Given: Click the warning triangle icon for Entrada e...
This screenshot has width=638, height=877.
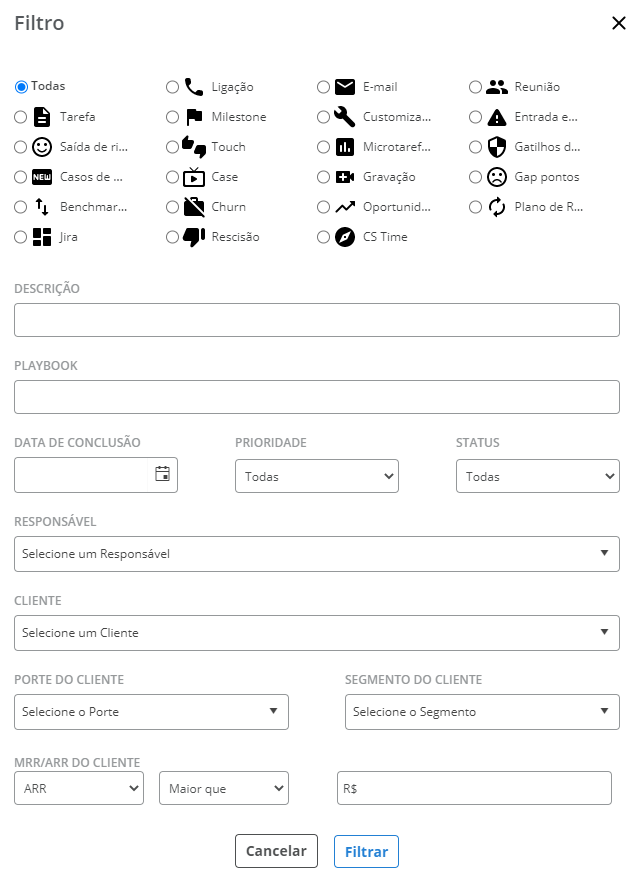Looking at the screenshot, I should pyautogui.click(x=497, y=117).
